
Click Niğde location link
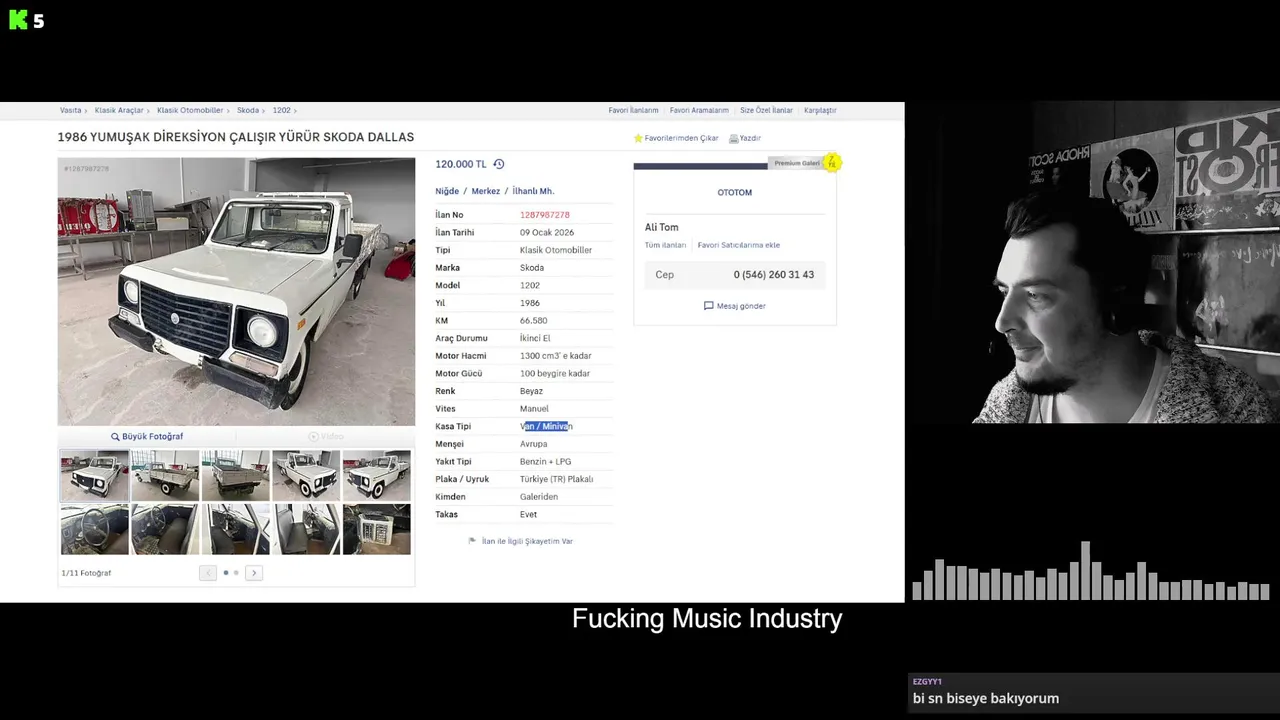(x=447, y=191)
